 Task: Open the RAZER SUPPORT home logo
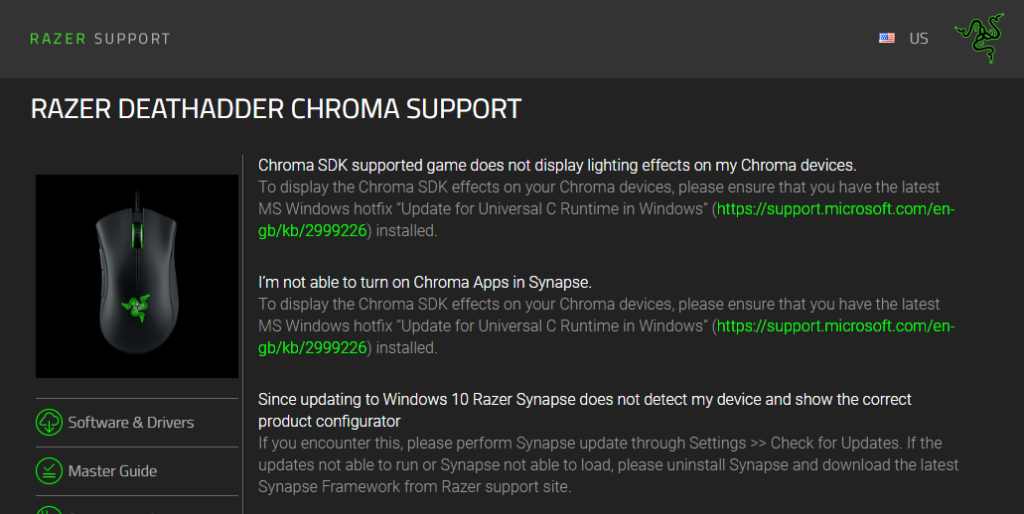click(100, 39)
